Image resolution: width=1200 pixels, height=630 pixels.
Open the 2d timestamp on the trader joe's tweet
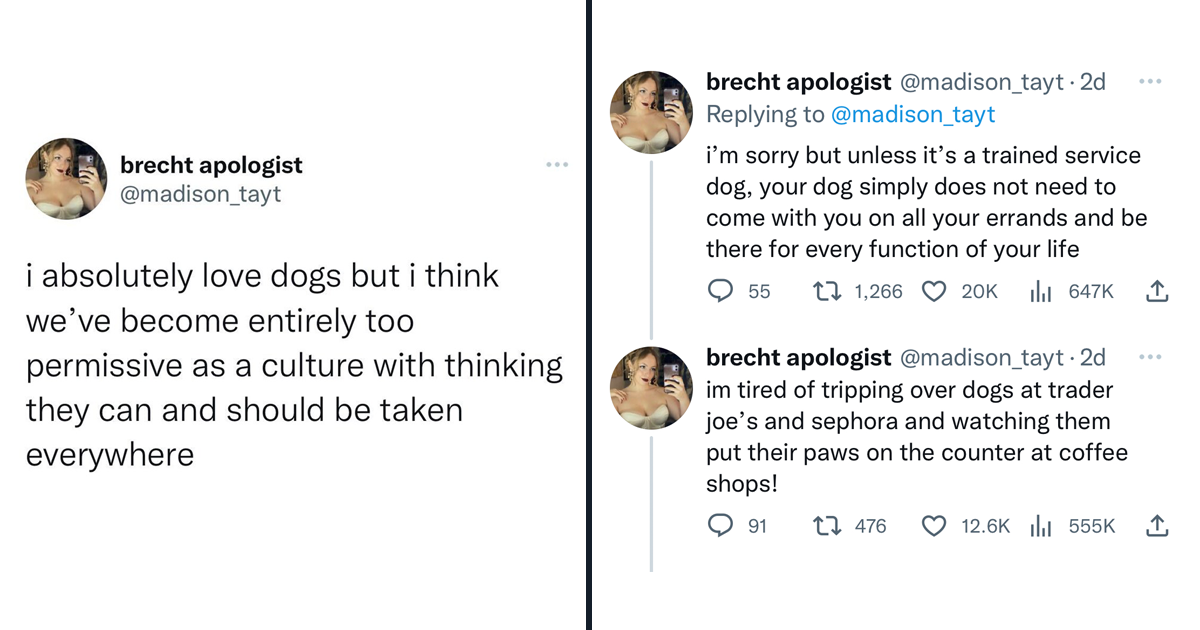pyautogui.click(x=1093, y=357)
